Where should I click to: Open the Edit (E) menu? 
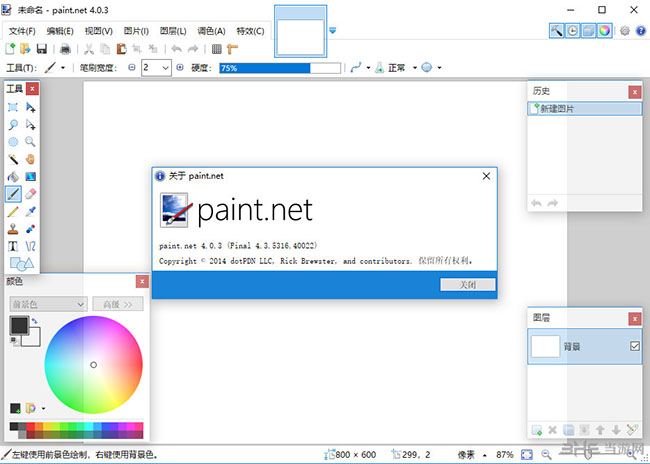(x=60, y=31)
